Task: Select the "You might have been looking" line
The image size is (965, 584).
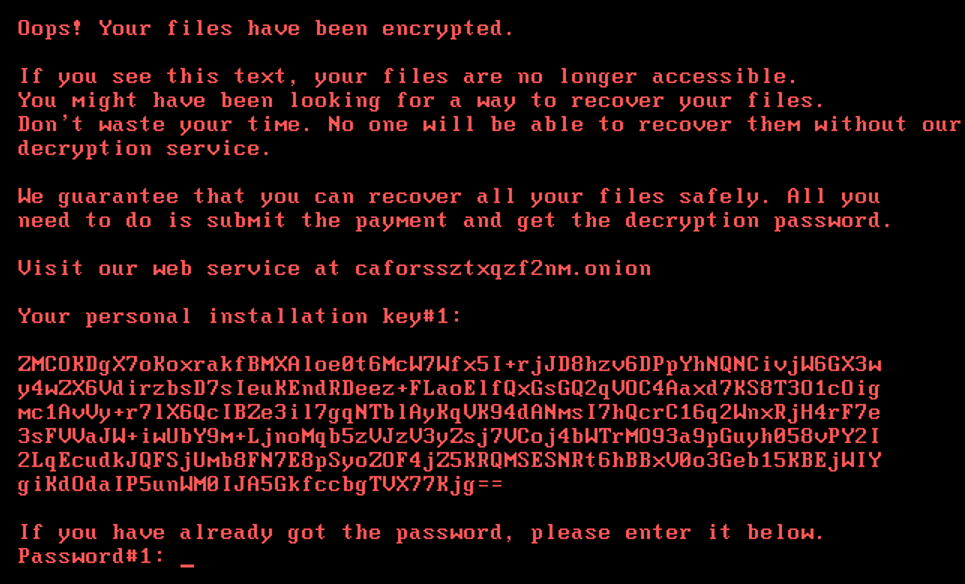Action: coord(421,101)
